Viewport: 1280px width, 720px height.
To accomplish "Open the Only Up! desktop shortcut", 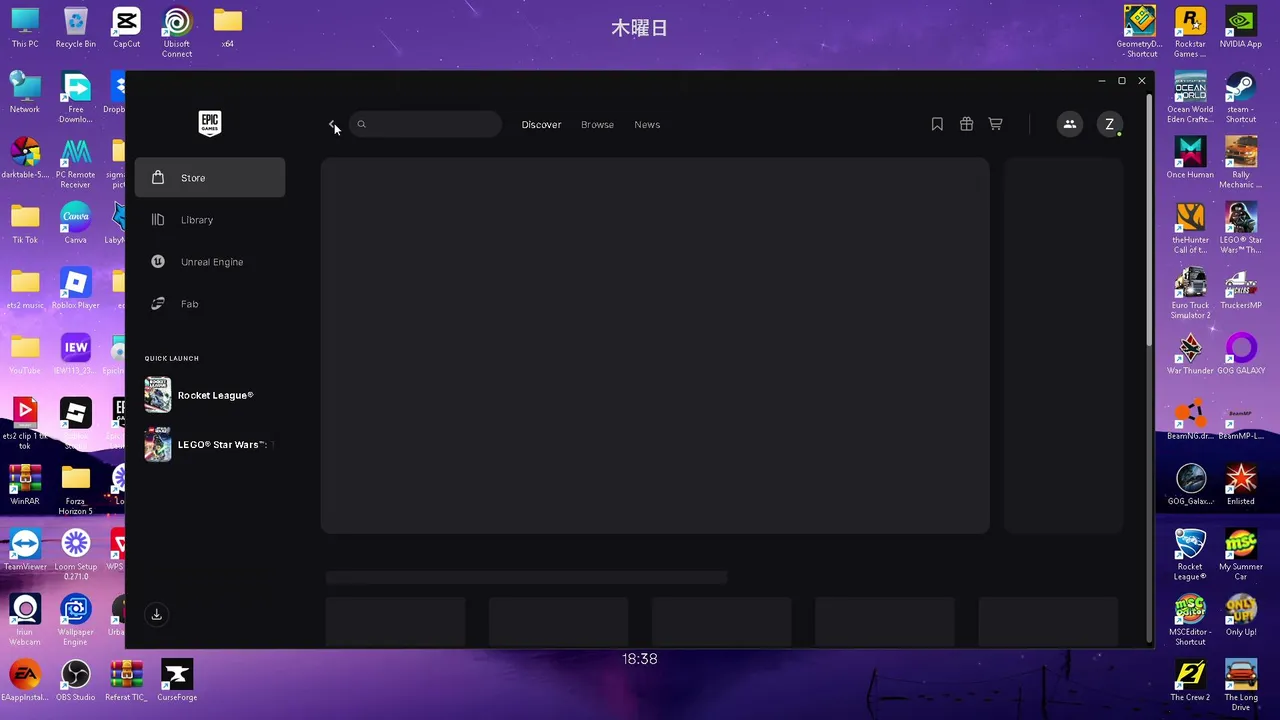I will pos(1241,615).
